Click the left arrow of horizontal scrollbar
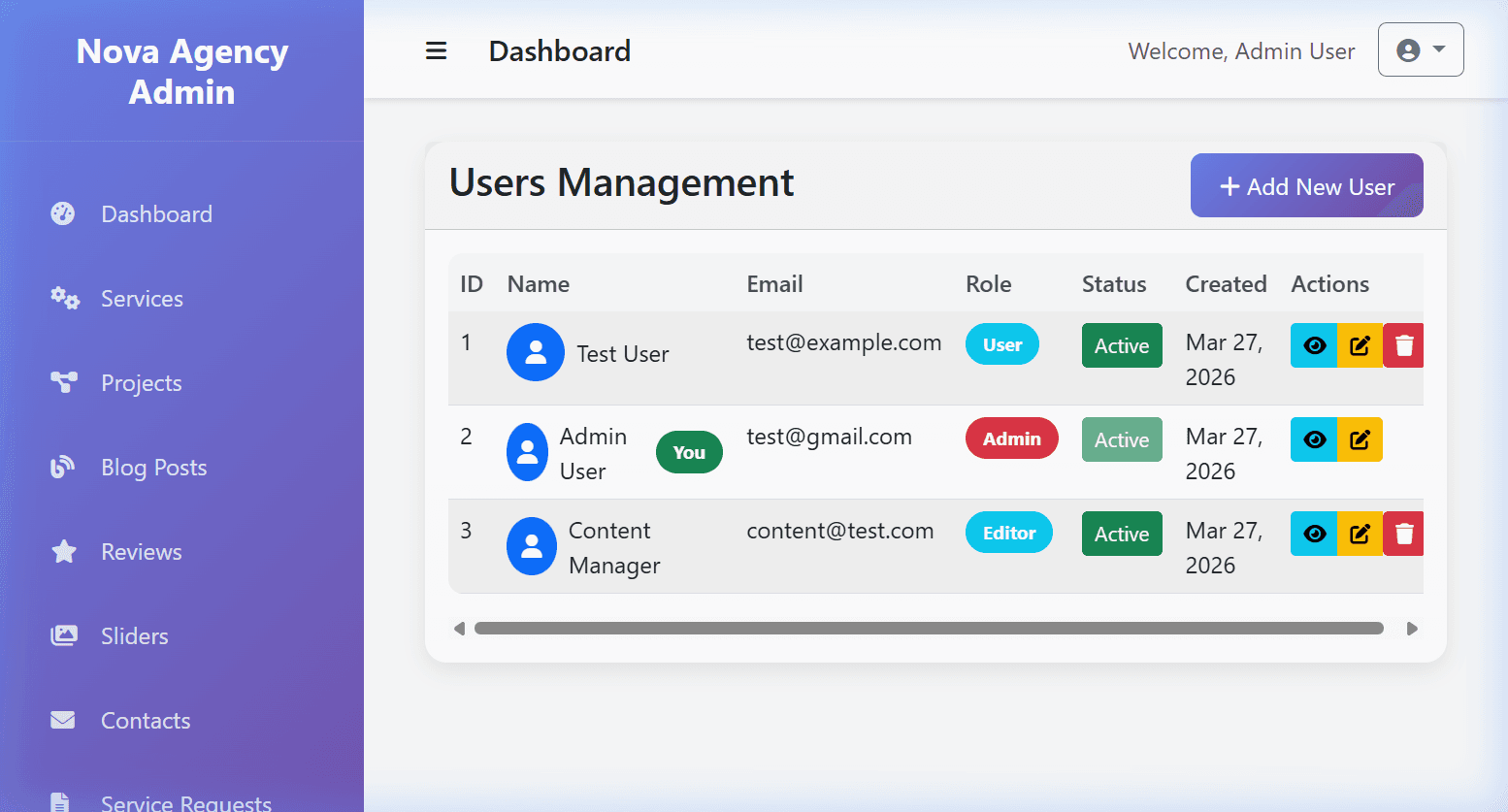Image resolution: width=1508 pixels, height=812 pixels. 459,629
